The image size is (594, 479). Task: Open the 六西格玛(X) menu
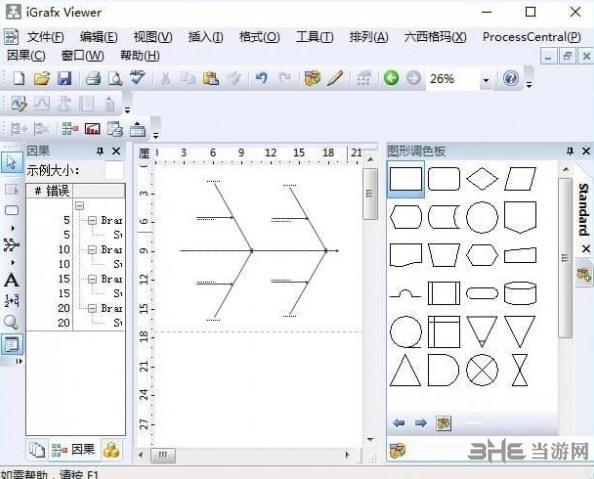[x=435, y=37]
